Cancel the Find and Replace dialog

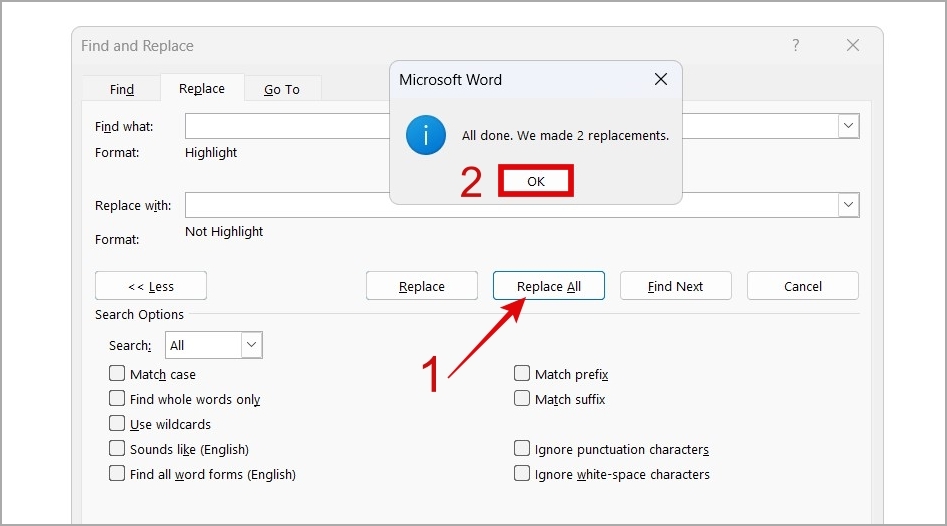tap(802, 286)
